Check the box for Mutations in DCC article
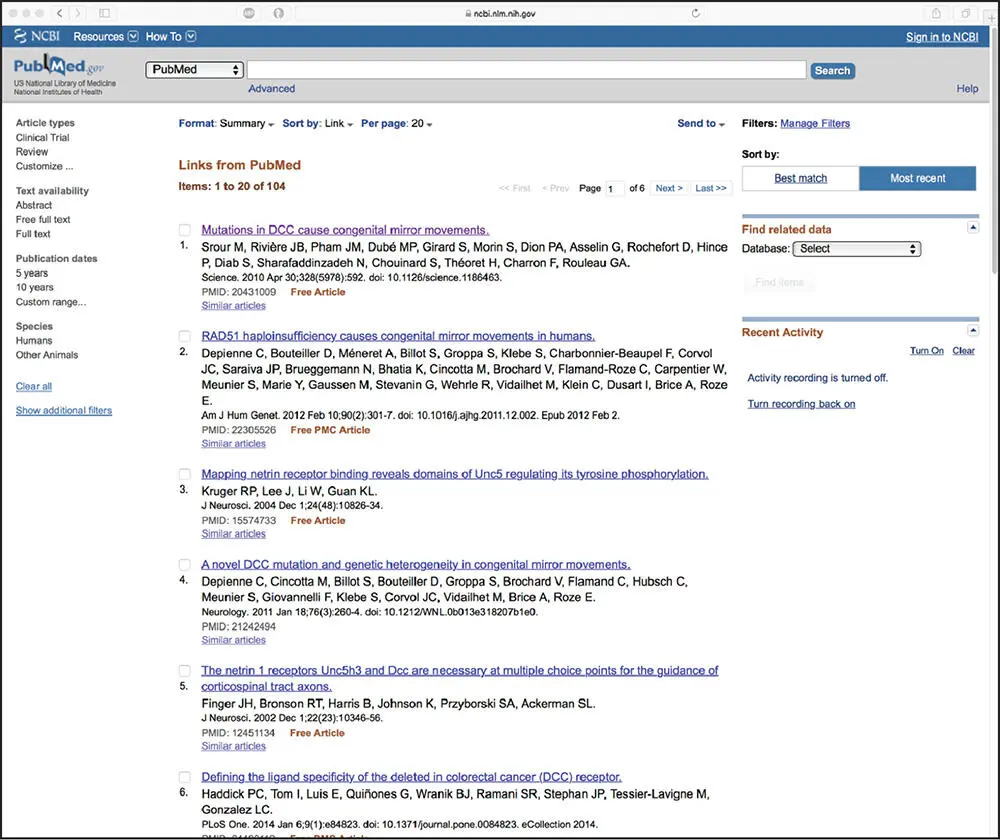The image size is (1000, 840). pos(185,230)
